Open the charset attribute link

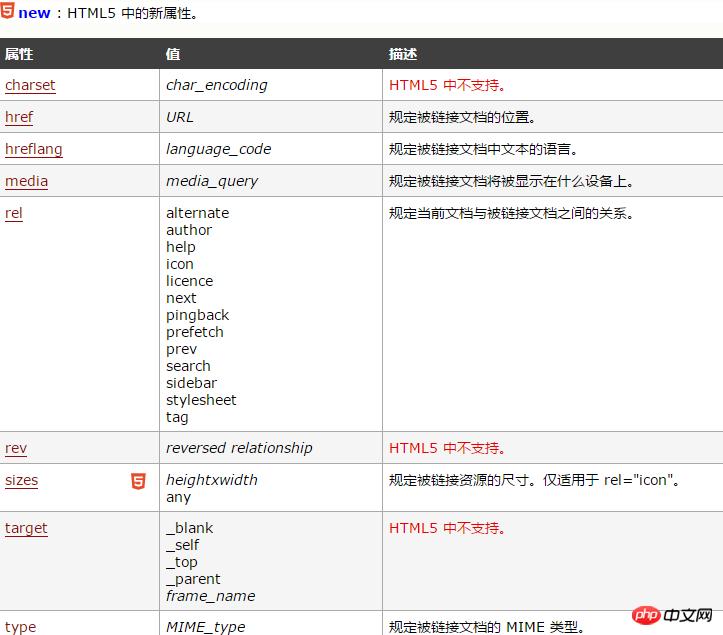pos(30,85)
